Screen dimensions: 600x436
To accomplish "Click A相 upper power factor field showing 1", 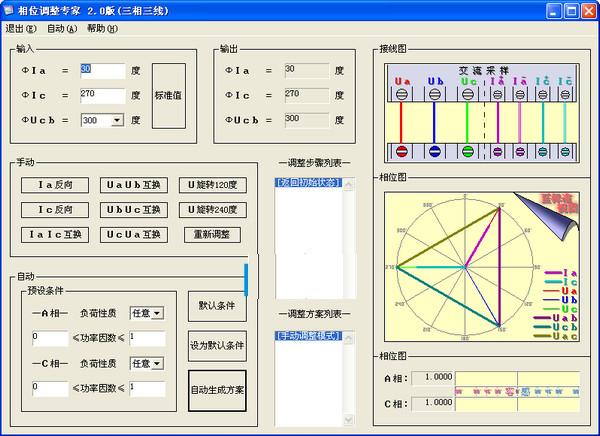I will pyautogui.click(x=148, y=338).
